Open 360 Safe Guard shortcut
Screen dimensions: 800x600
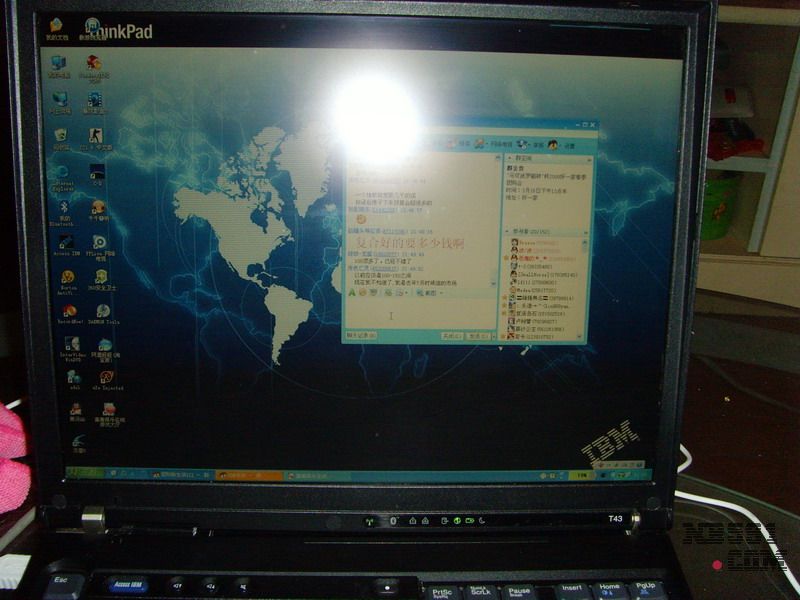(x=102, y=280)
